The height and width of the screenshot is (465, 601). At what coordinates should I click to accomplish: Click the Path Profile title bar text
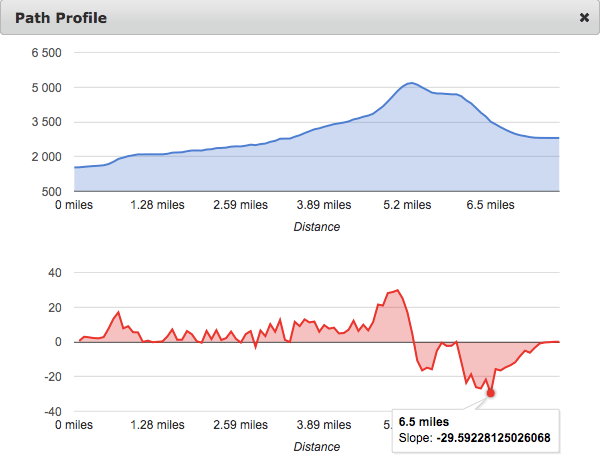click(x=61, y=18)
